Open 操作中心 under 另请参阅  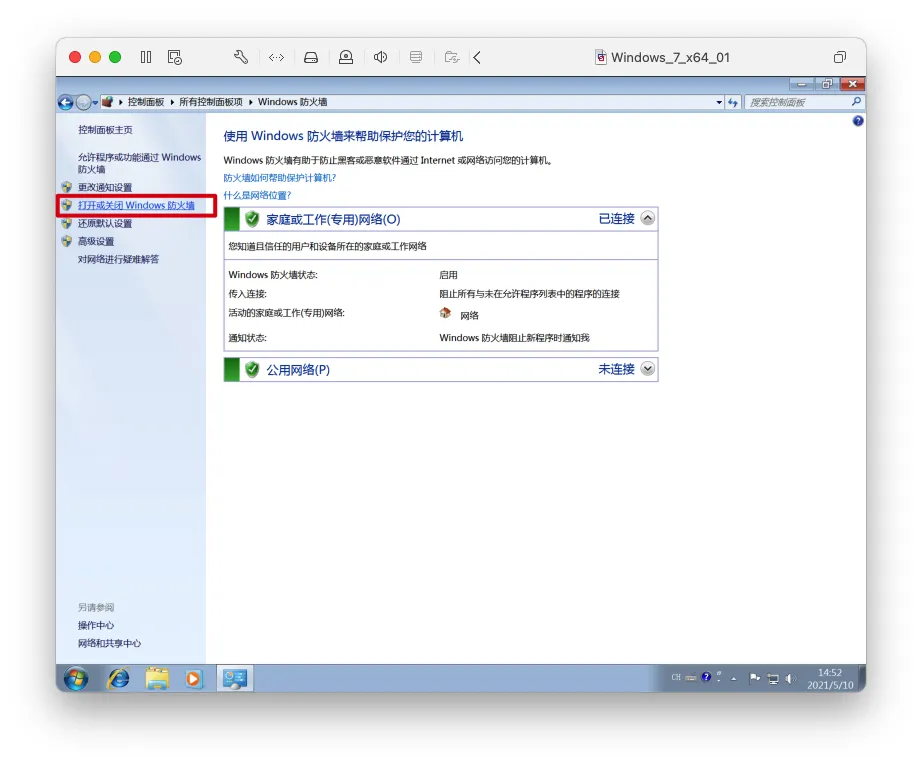point(96,625)
